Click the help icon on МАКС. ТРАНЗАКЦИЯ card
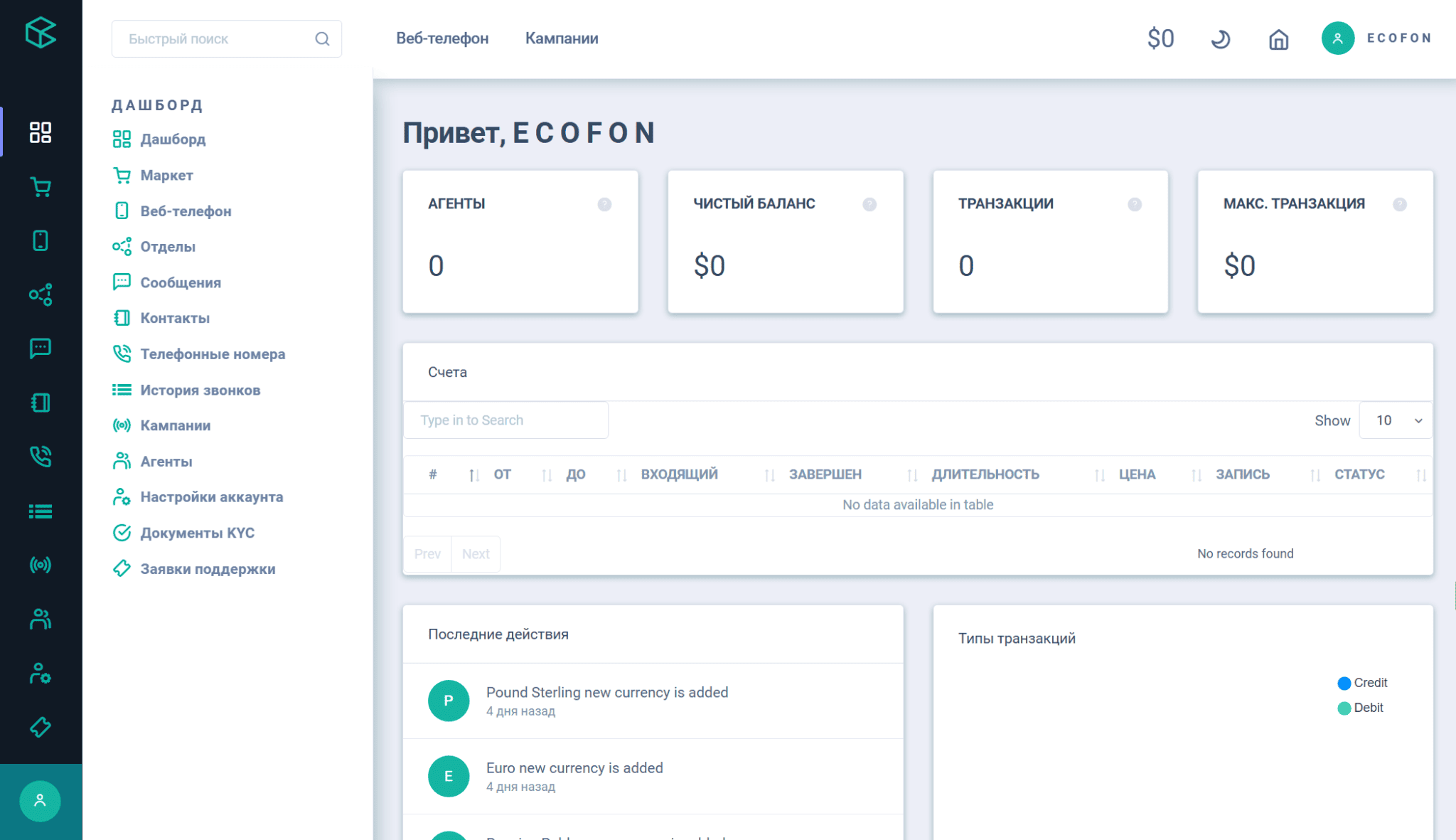 (x=1400, y=204)
